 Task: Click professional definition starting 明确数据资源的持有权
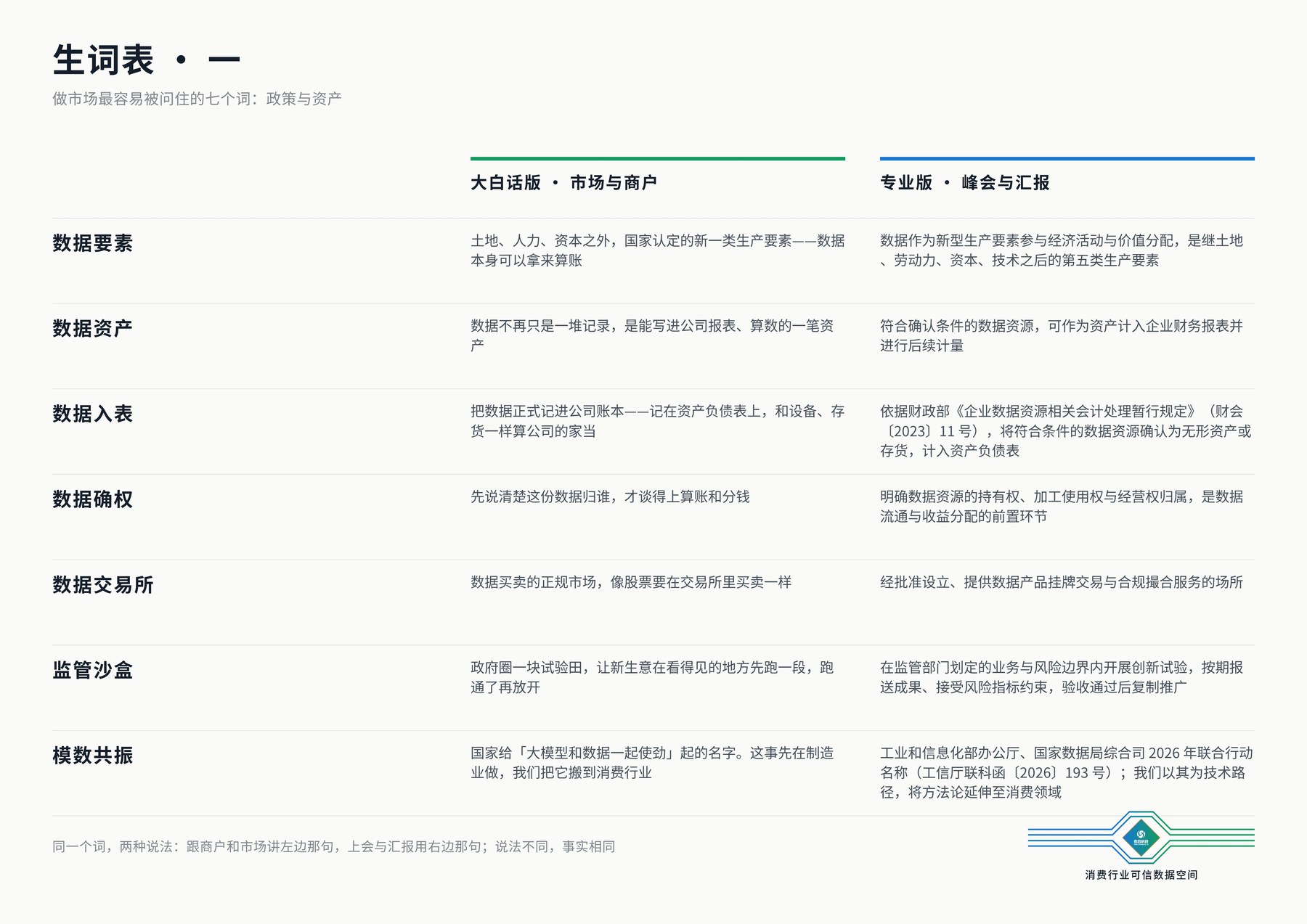point(1062,507)
